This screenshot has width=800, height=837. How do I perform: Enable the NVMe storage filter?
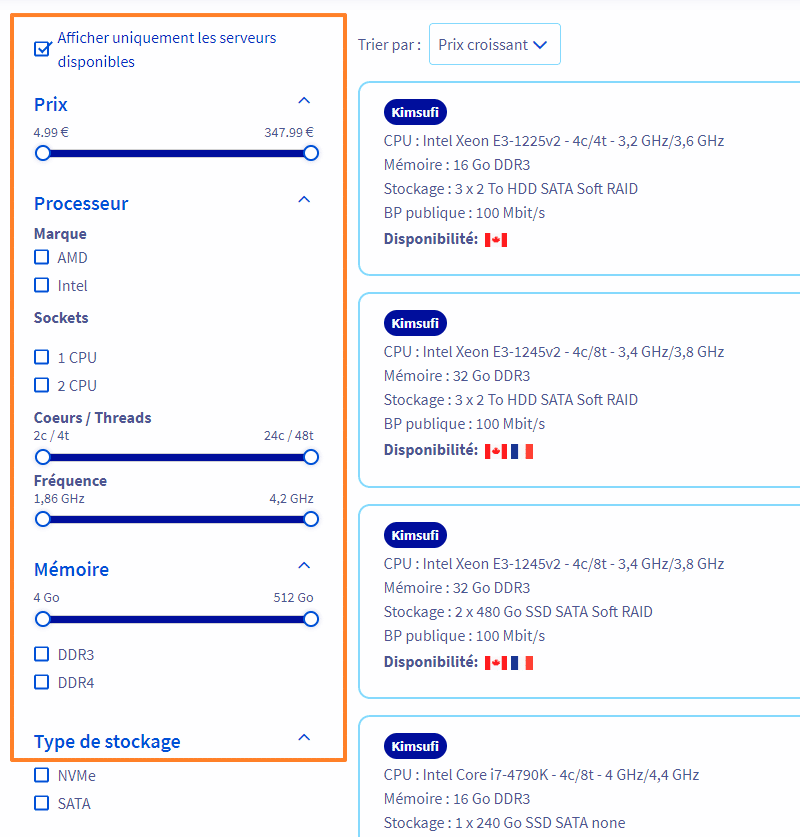pyautogui.click(x=42, y=775)
